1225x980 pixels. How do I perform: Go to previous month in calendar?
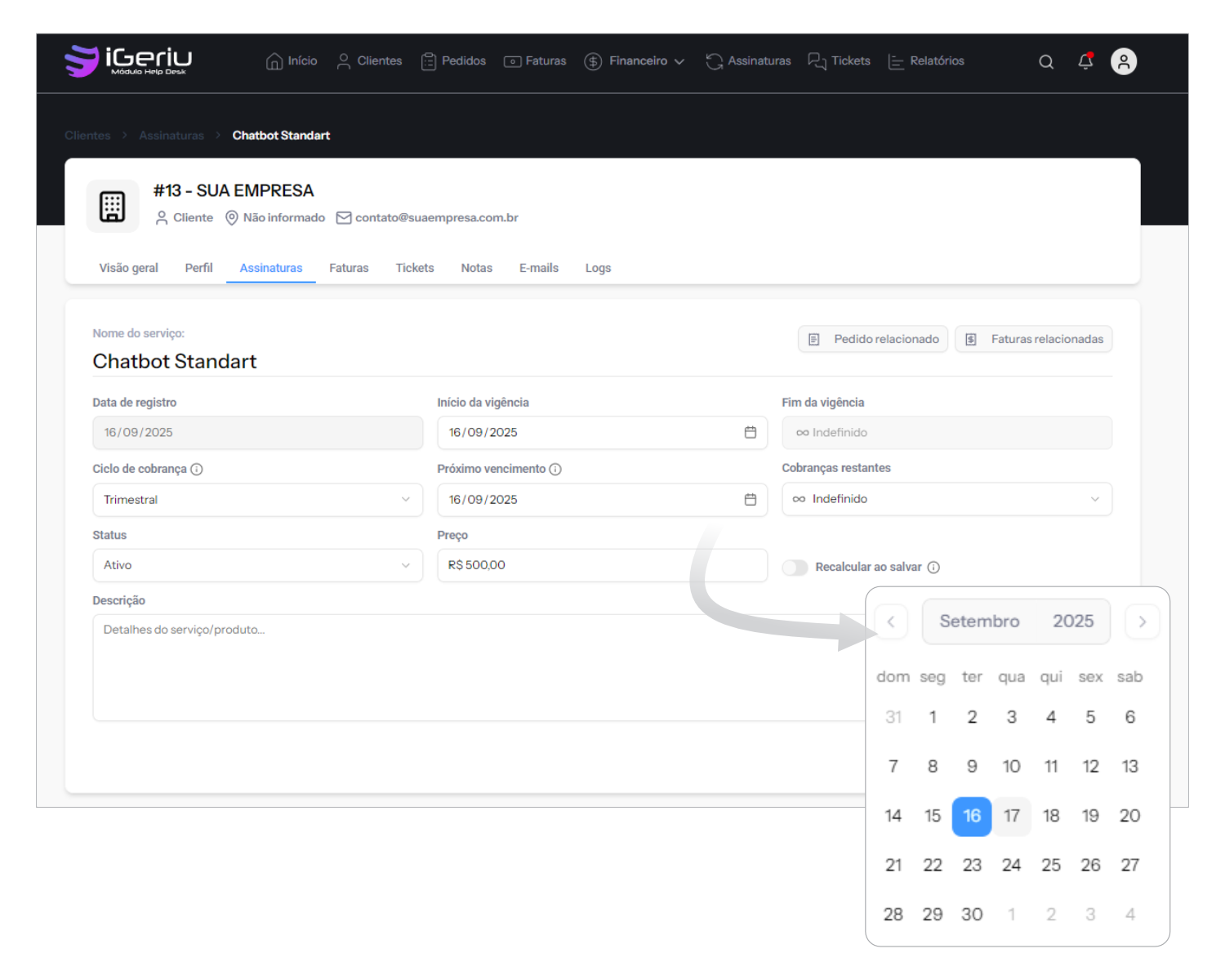point(891,622)
